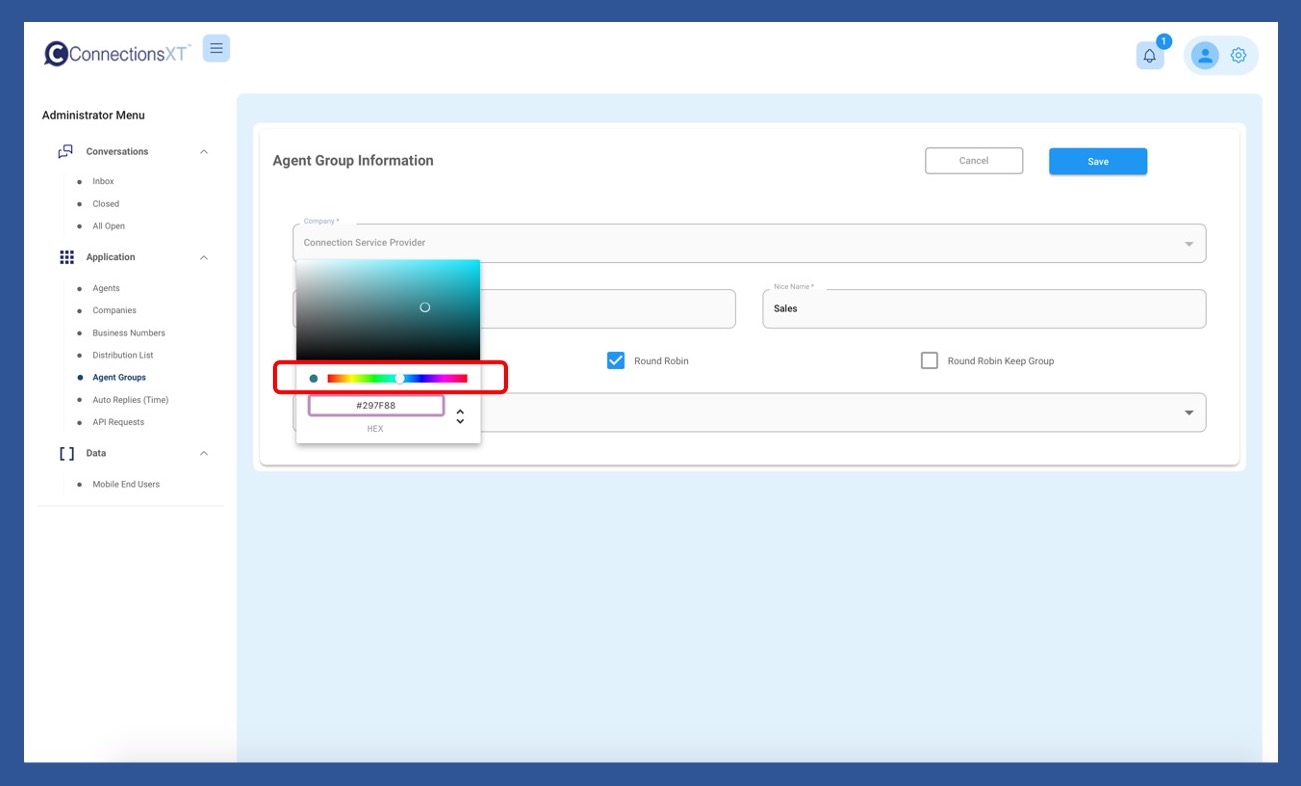This screenshot has width=1301, height=786.
Task: Open the settings gear icon
Action: [1238, 56]
